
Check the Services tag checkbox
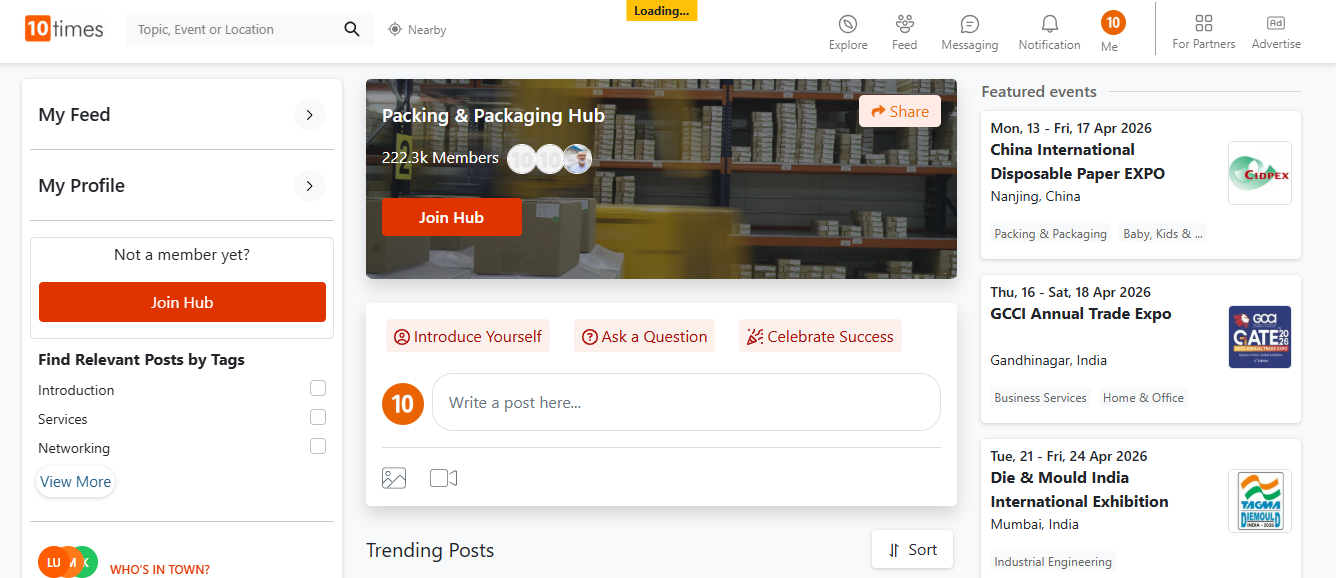coord(318,417)
